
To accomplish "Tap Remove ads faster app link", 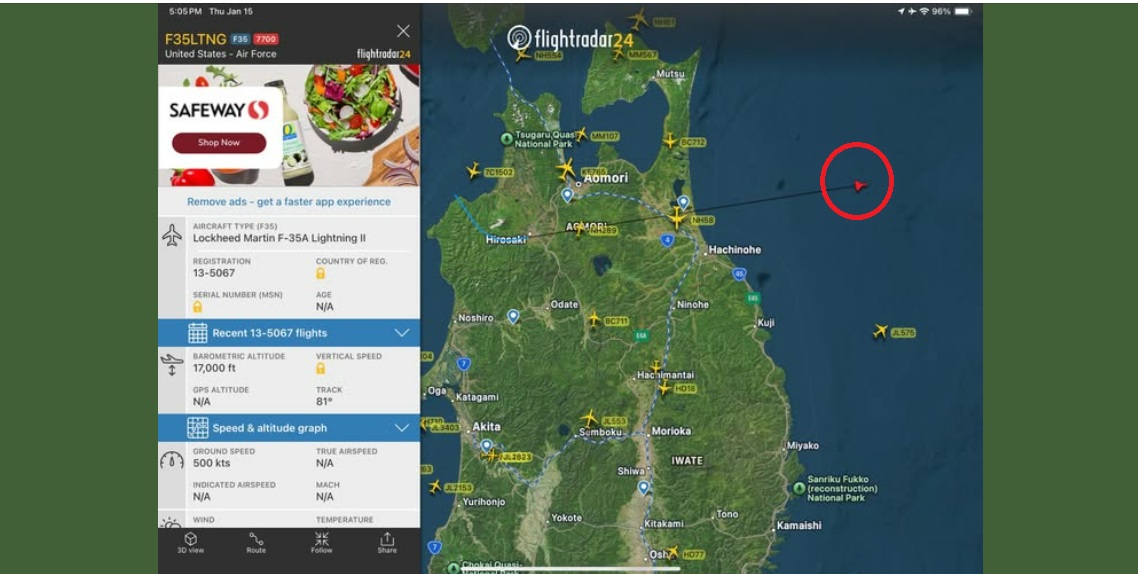I will (x=289, y=202).
